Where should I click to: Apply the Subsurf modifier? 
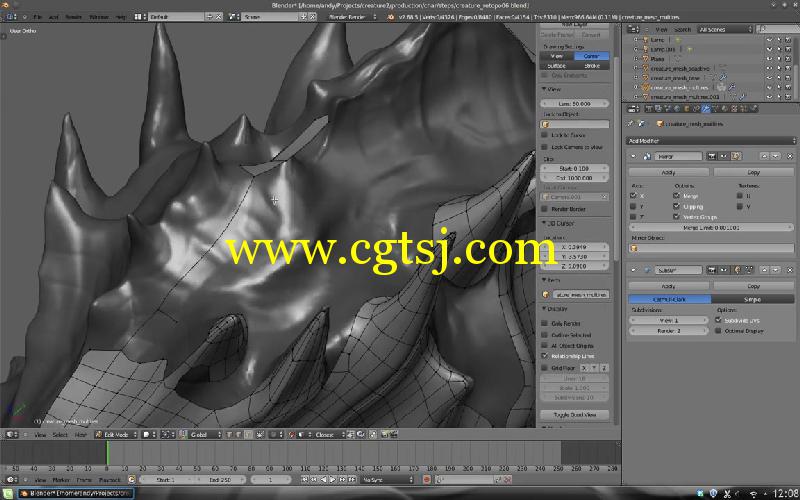pyautogui.click(x=668, y=286)
